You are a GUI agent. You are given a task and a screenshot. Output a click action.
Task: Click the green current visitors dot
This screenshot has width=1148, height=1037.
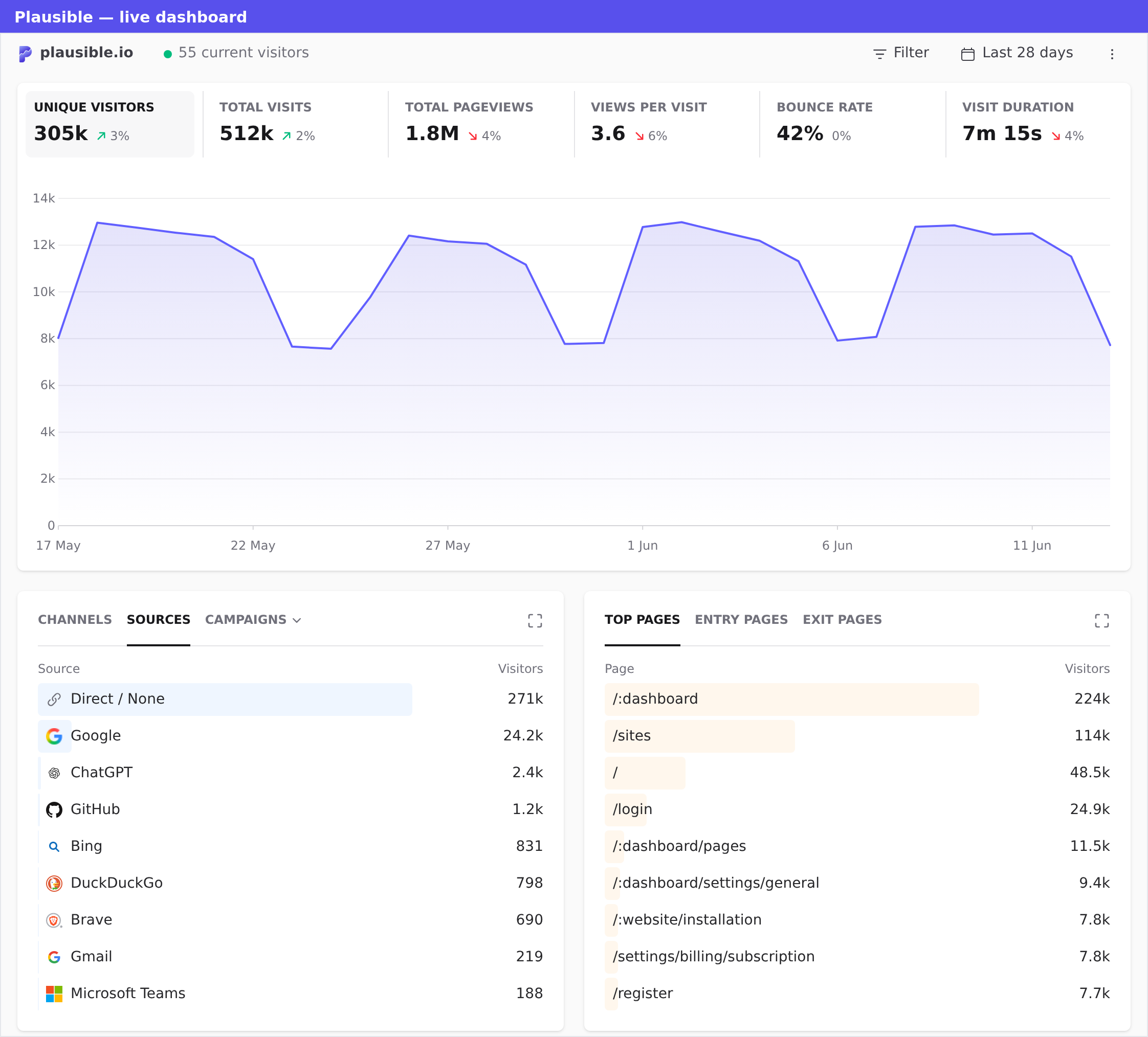pos(167,54)
